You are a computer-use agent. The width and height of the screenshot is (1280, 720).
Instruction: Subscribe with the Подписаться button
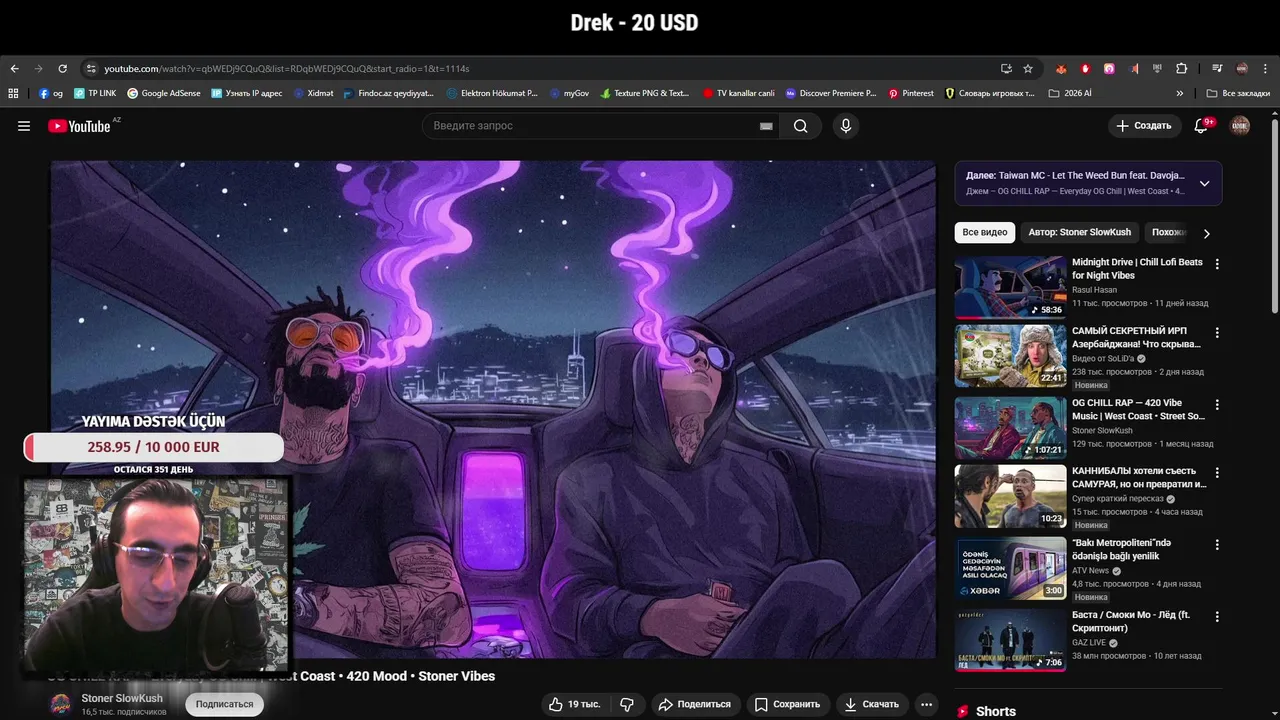[x=225, y=704]
